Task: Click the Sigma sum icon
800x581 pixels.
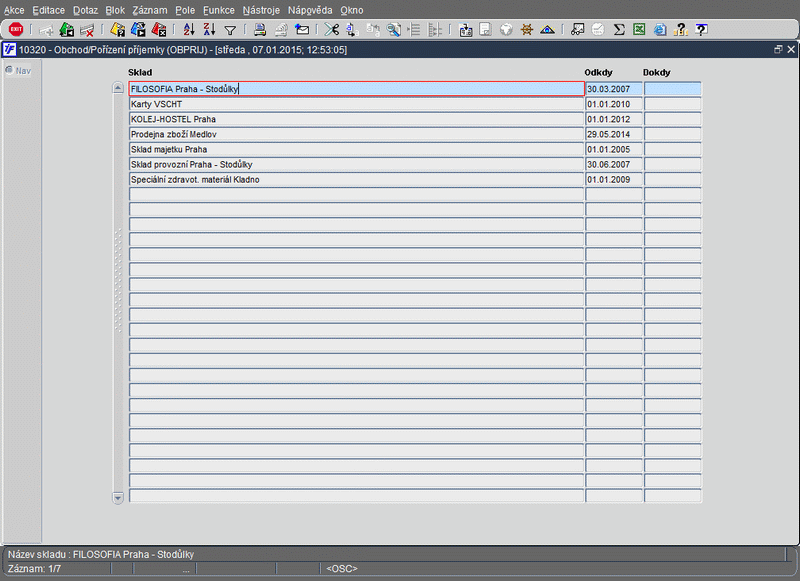Action: (x=619, y=30)
